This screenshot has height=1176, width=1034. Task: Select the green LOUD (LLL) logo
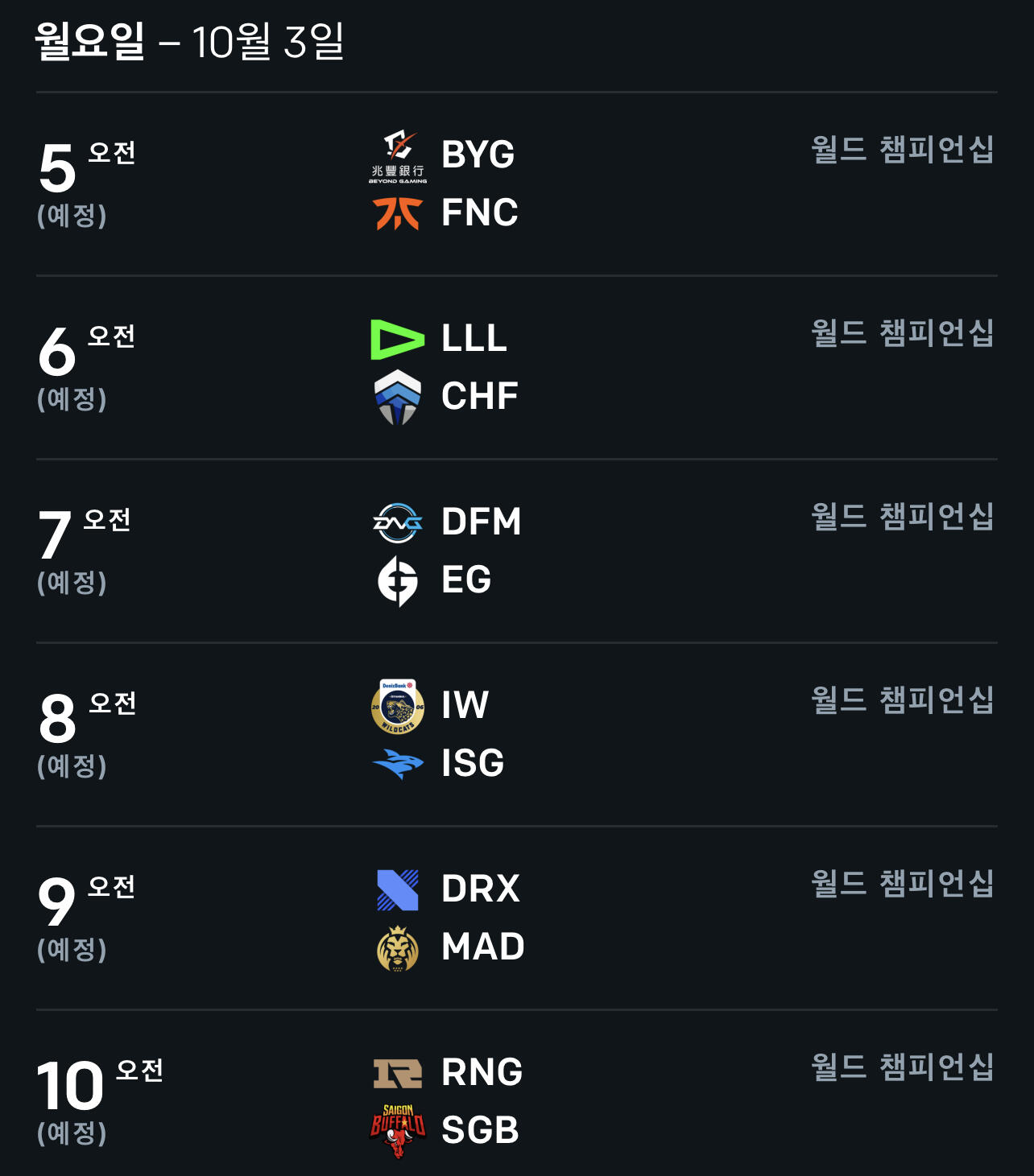[x=398, y=340]
